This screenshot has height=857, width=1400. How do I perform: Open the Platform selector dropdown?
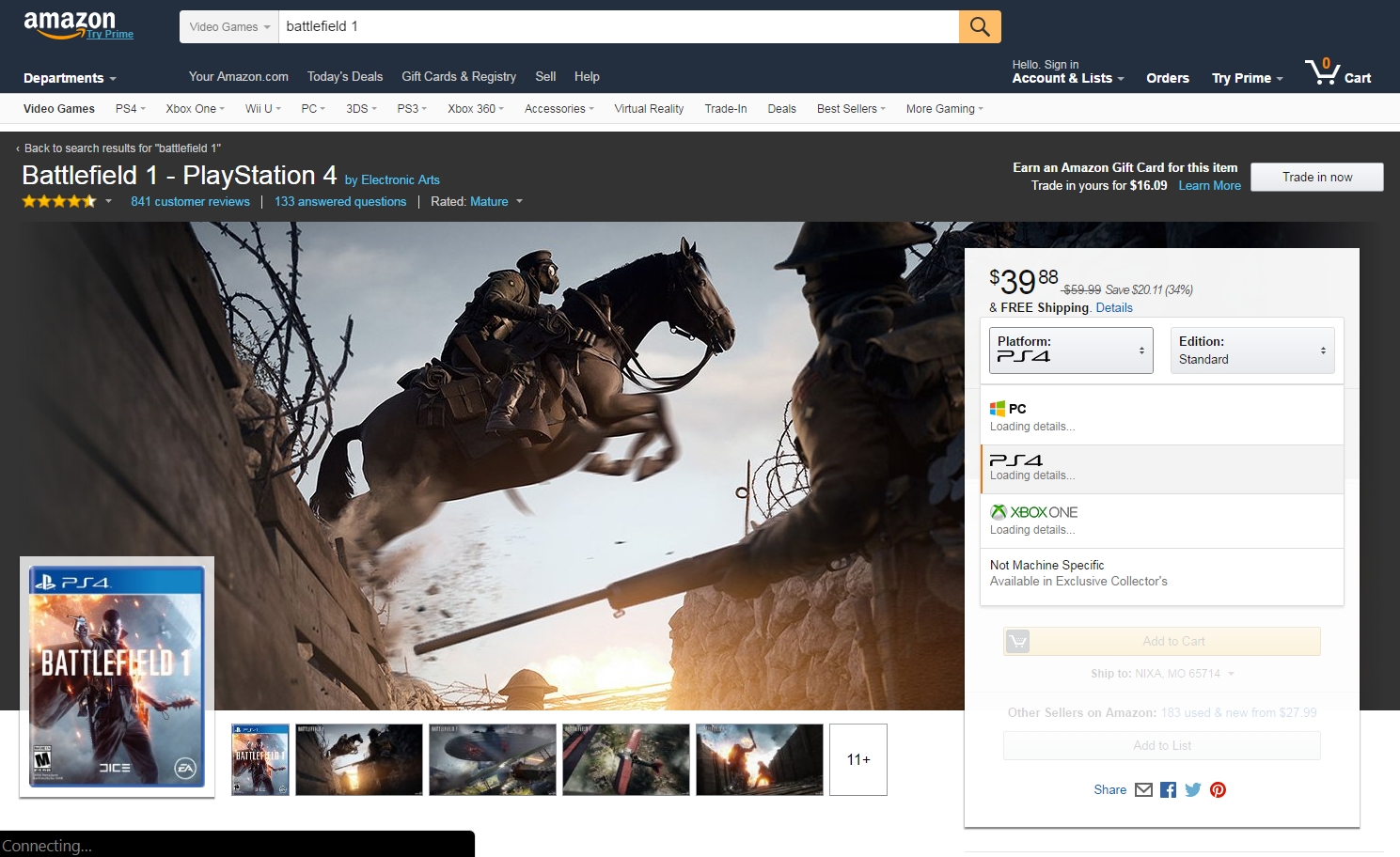1071,351
